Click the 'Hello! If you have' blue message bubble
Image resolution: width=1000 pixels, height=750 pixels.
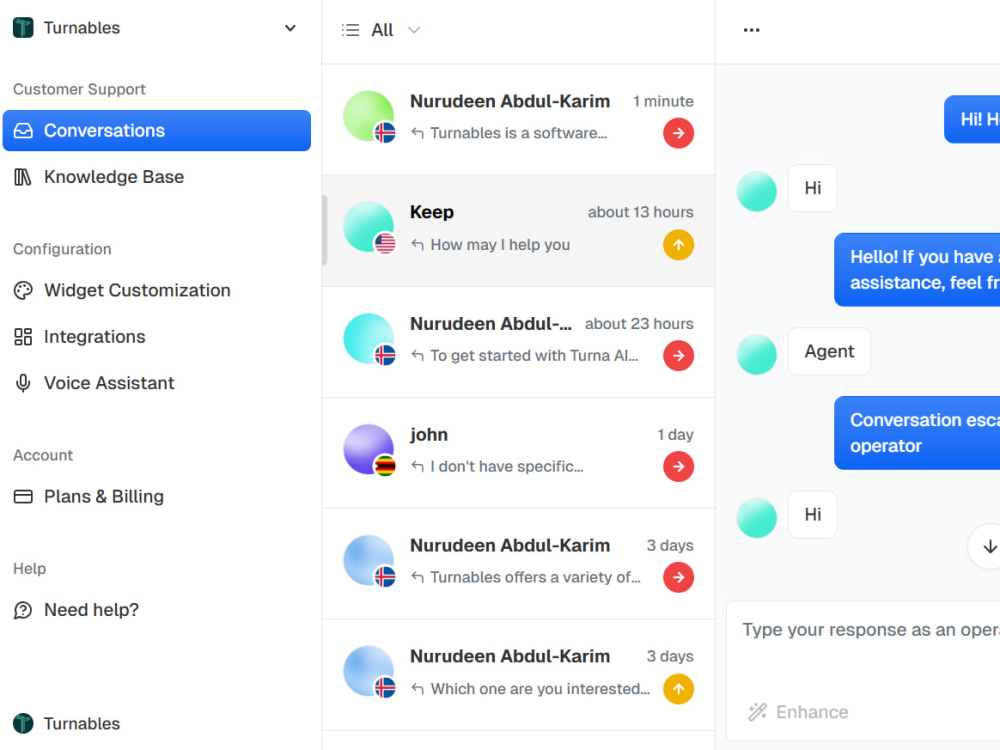917,270
